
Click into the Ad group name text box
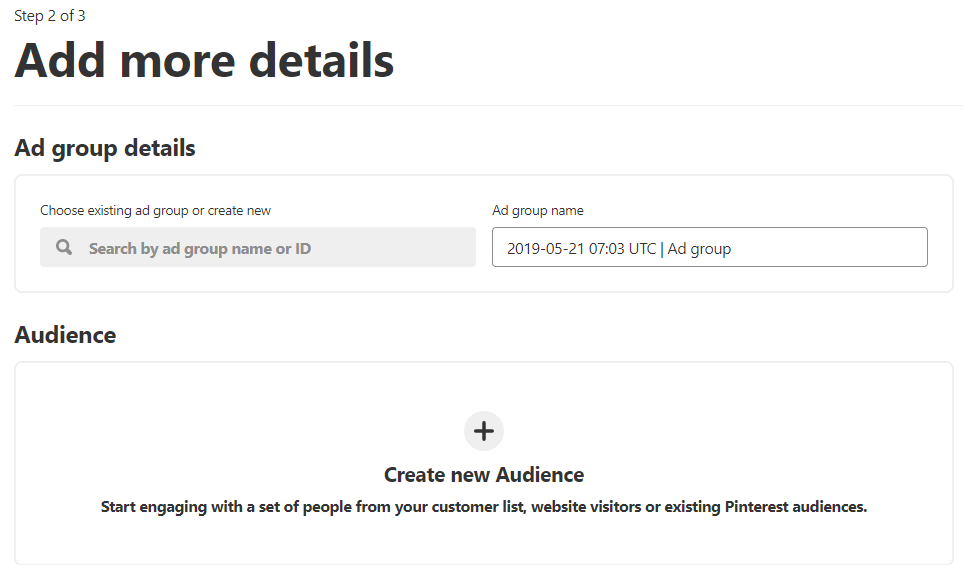tap(709, 247)
